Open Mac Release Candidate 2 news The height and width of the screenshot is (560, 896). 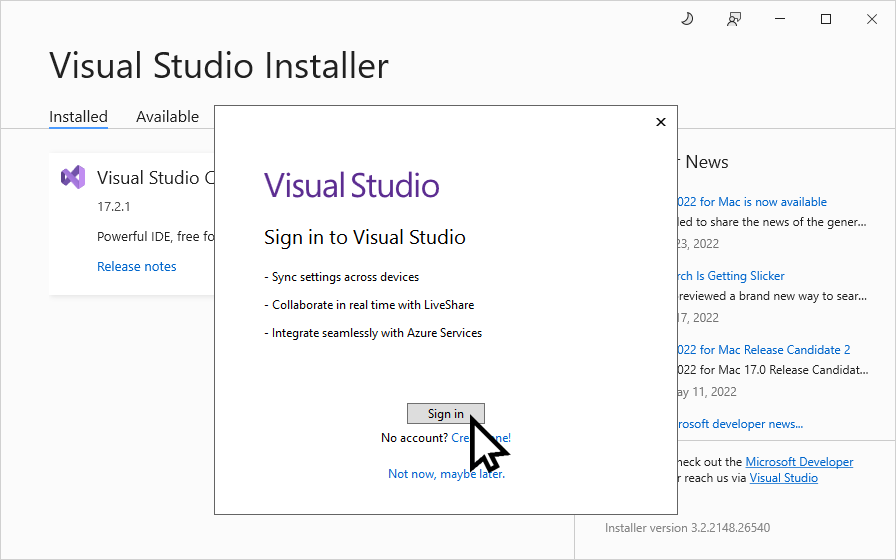(764, 350)
